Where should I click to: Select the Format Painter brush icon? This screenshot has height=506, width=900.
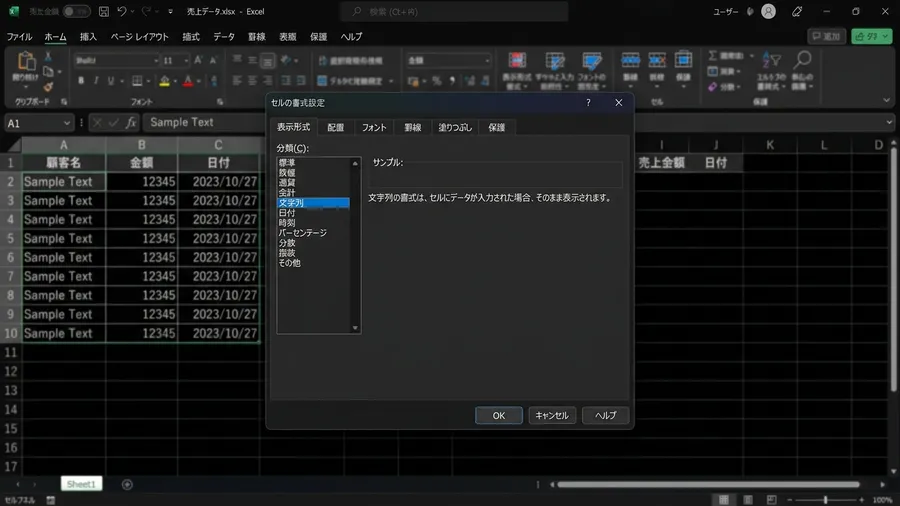click(x=48, y=87)
